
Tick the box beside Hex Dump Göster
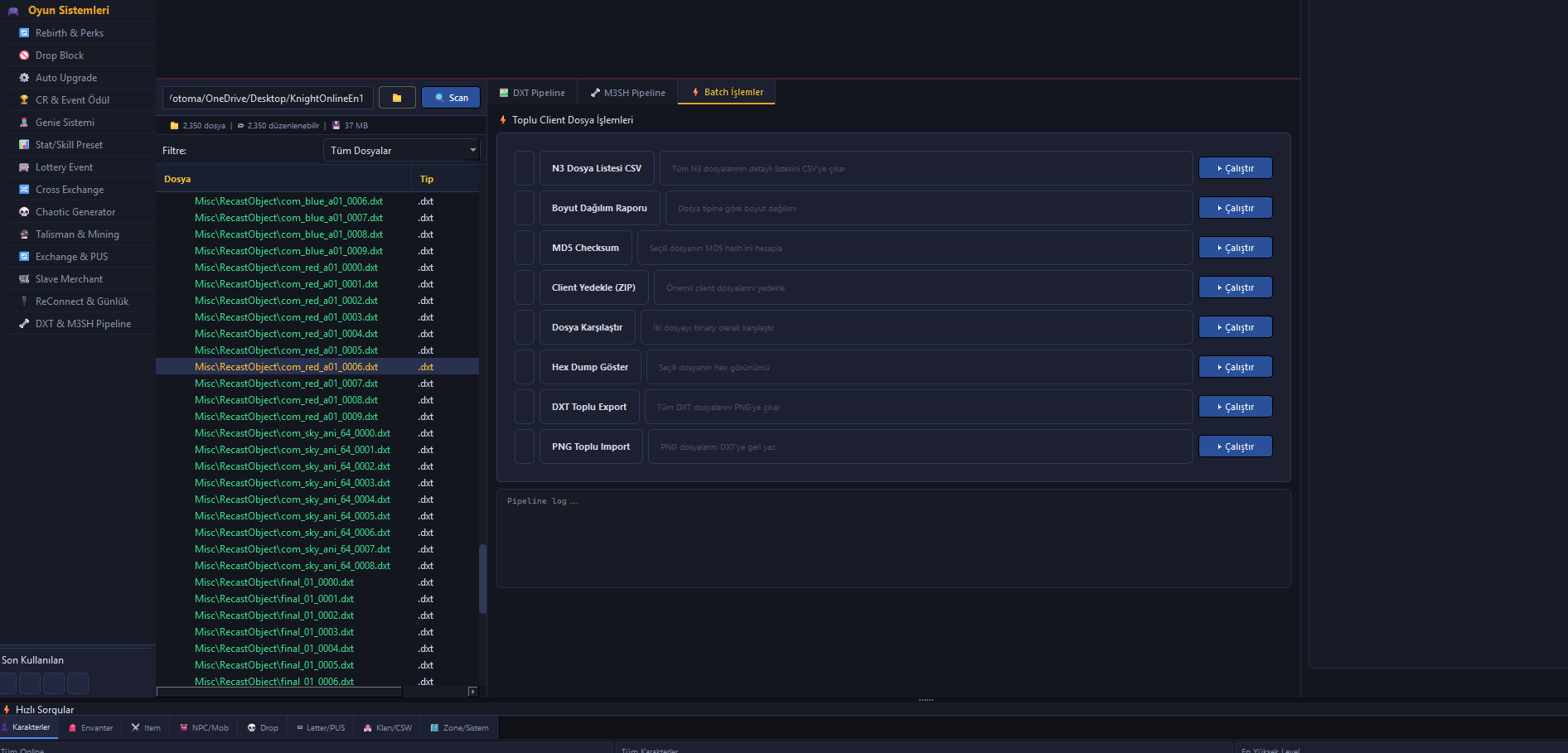coord(525,367)
